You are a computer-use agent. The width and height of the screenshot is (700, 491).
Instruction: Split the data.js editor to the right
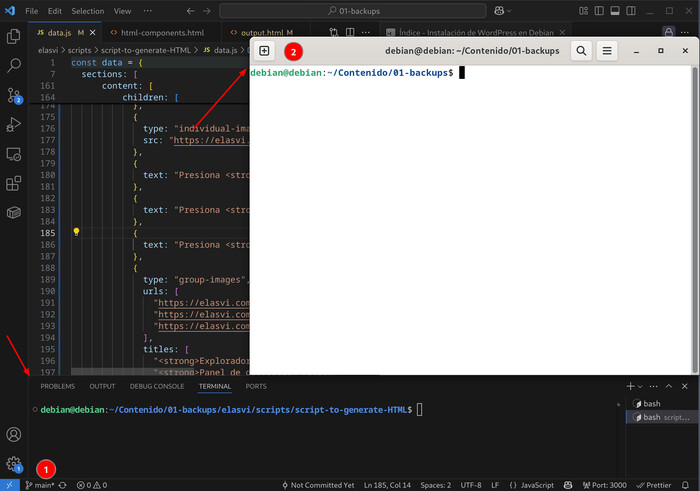click(350, 32)
